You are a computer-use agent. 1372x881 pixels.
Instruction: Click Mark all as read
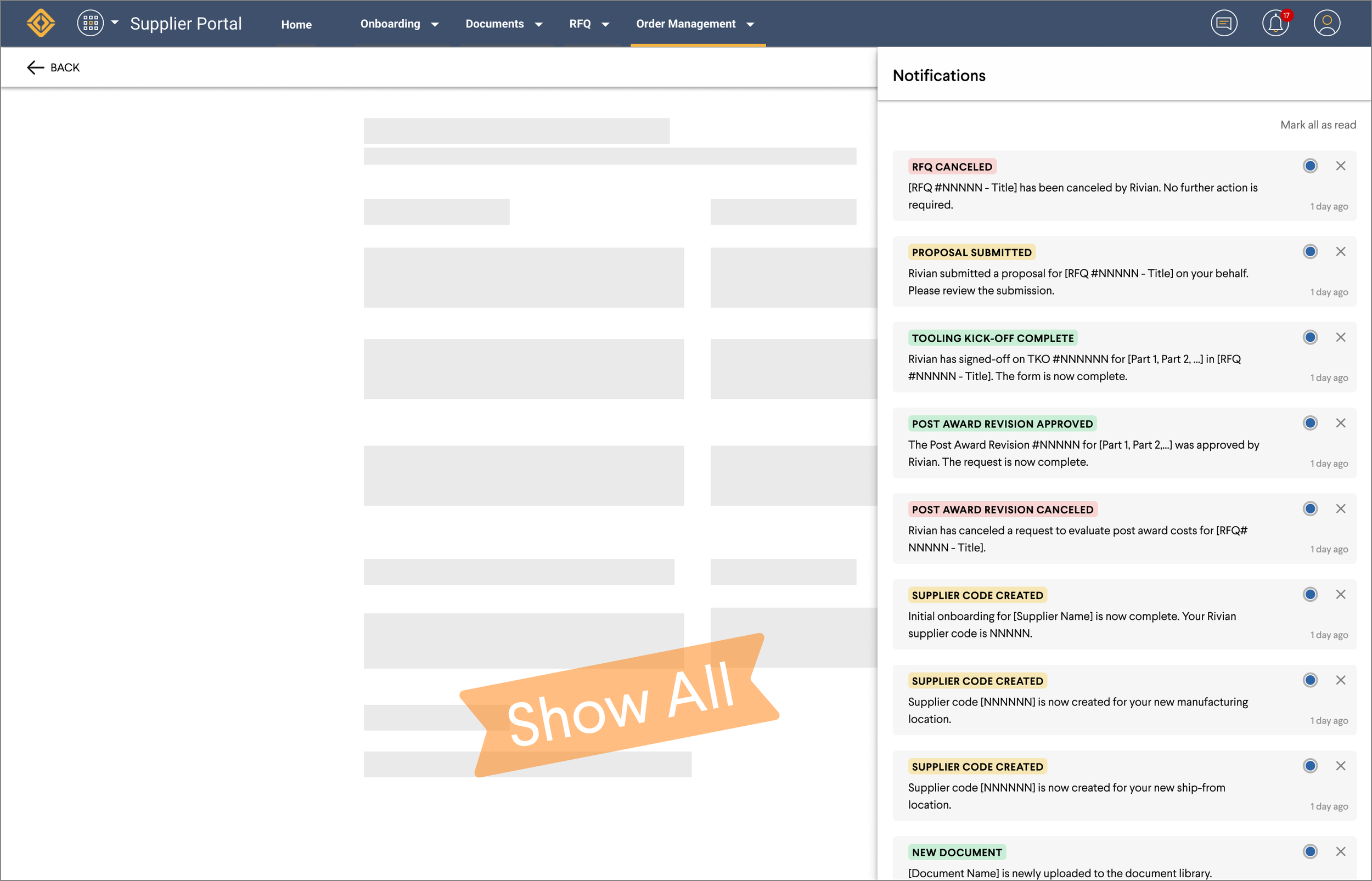coord(1318,125)
